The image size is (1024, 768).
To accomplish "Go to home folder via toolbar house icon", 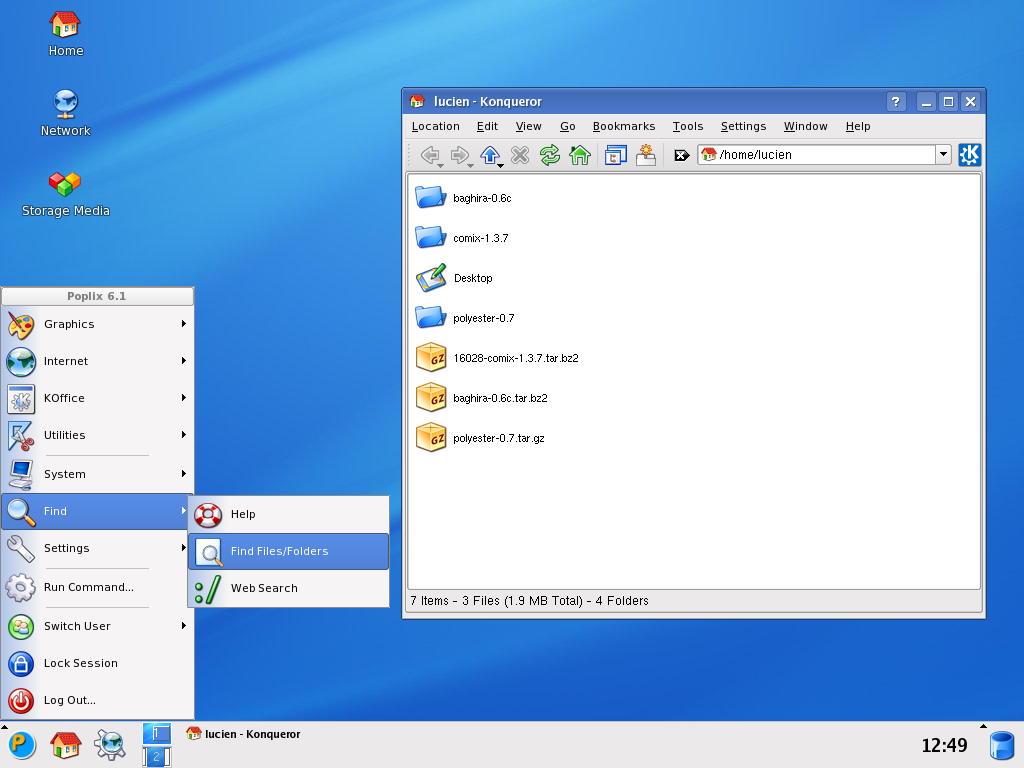I will (580, 155).
